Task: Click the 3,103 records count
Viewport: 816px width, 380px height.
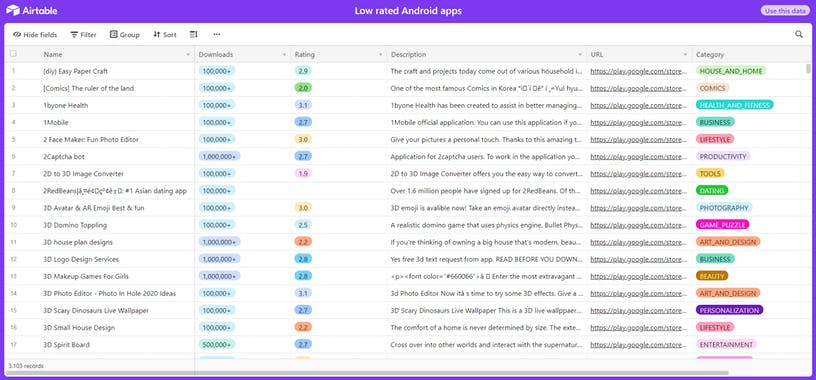Action: pyautogui.click(x=26, y=366)
